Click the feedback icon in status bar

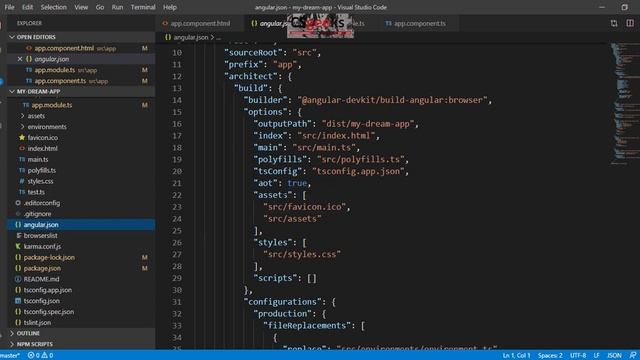[x=633, y=356]
